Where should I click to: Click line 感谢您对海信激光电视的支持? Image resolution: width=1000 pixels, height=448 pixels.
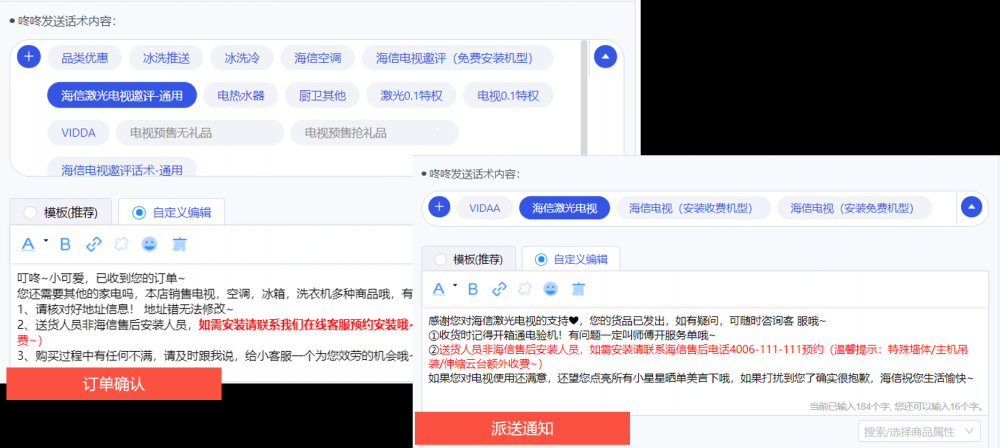628,320
